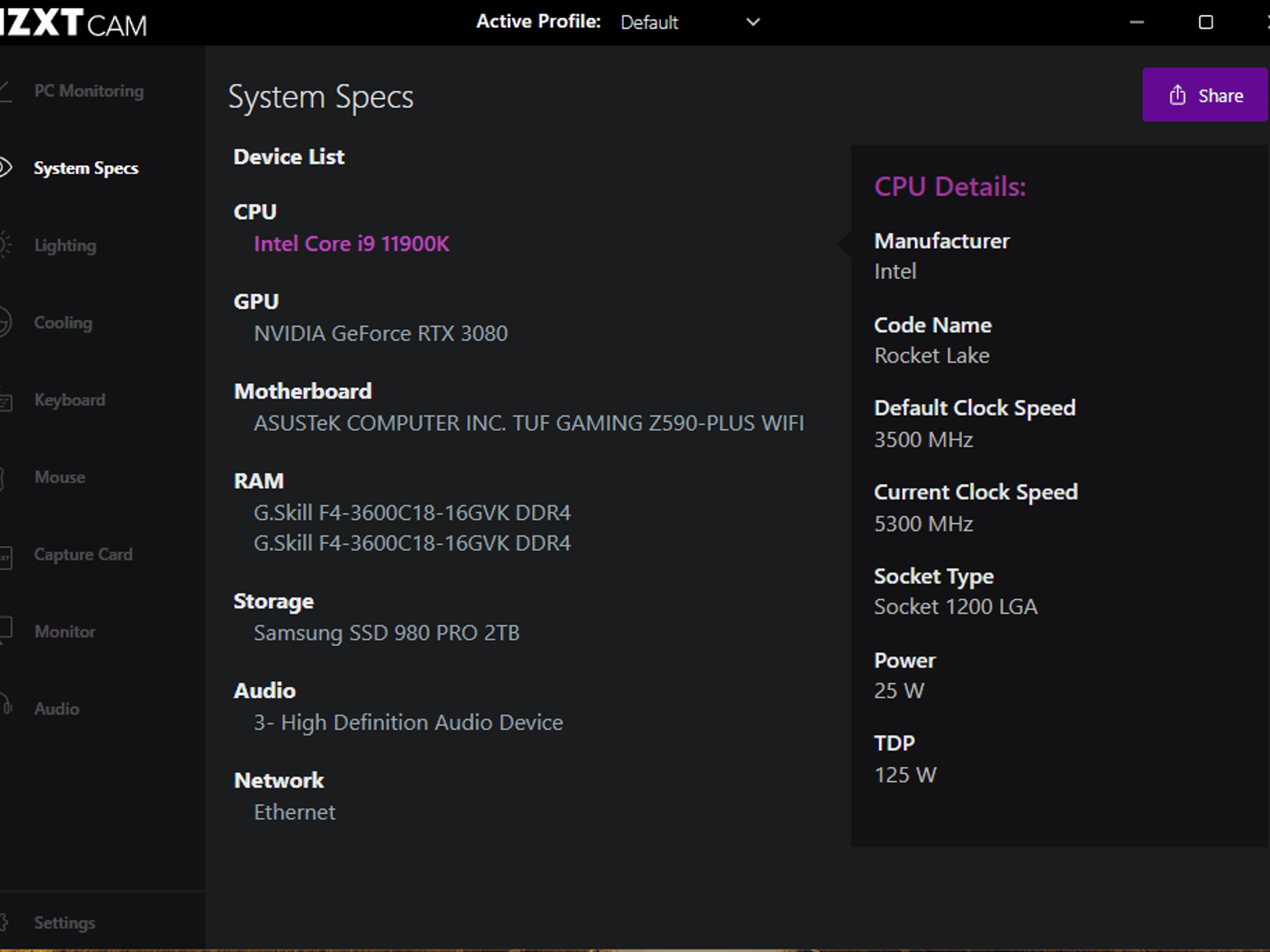Select Intel Core i9 11900K device
This screenshot has height=952, width=1270.
tap(351, 244)
